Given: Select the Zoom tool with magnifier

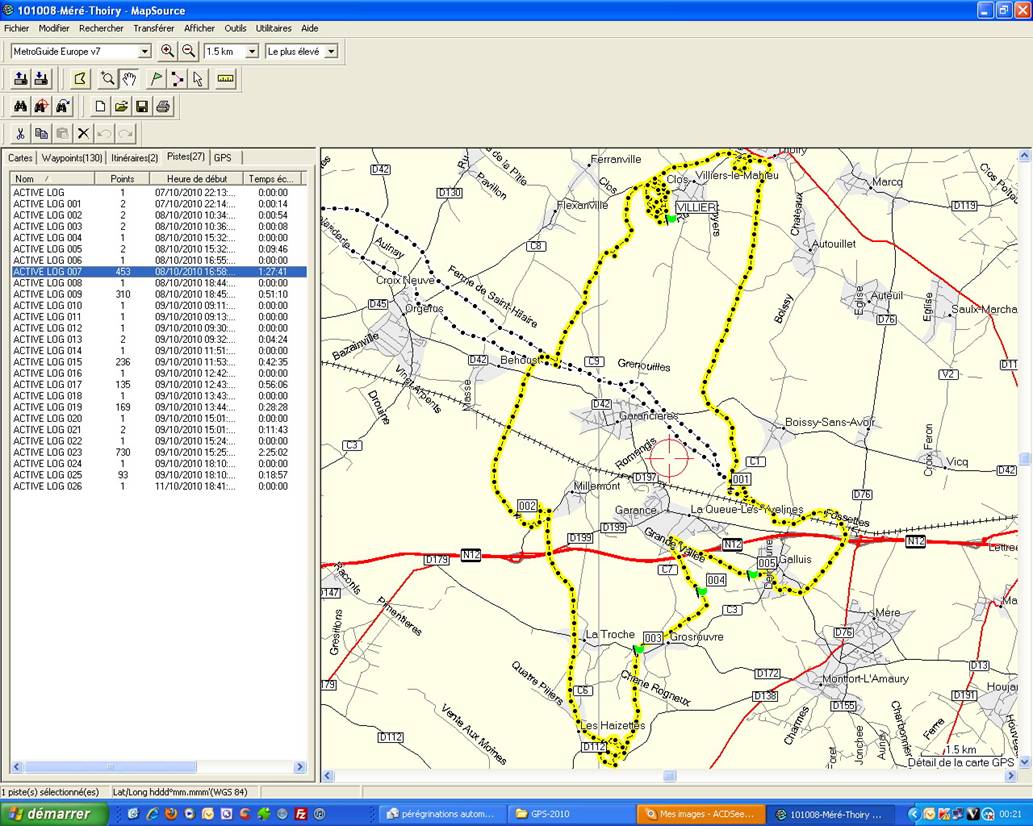Looking at the screenshot, I should (107, 79).
